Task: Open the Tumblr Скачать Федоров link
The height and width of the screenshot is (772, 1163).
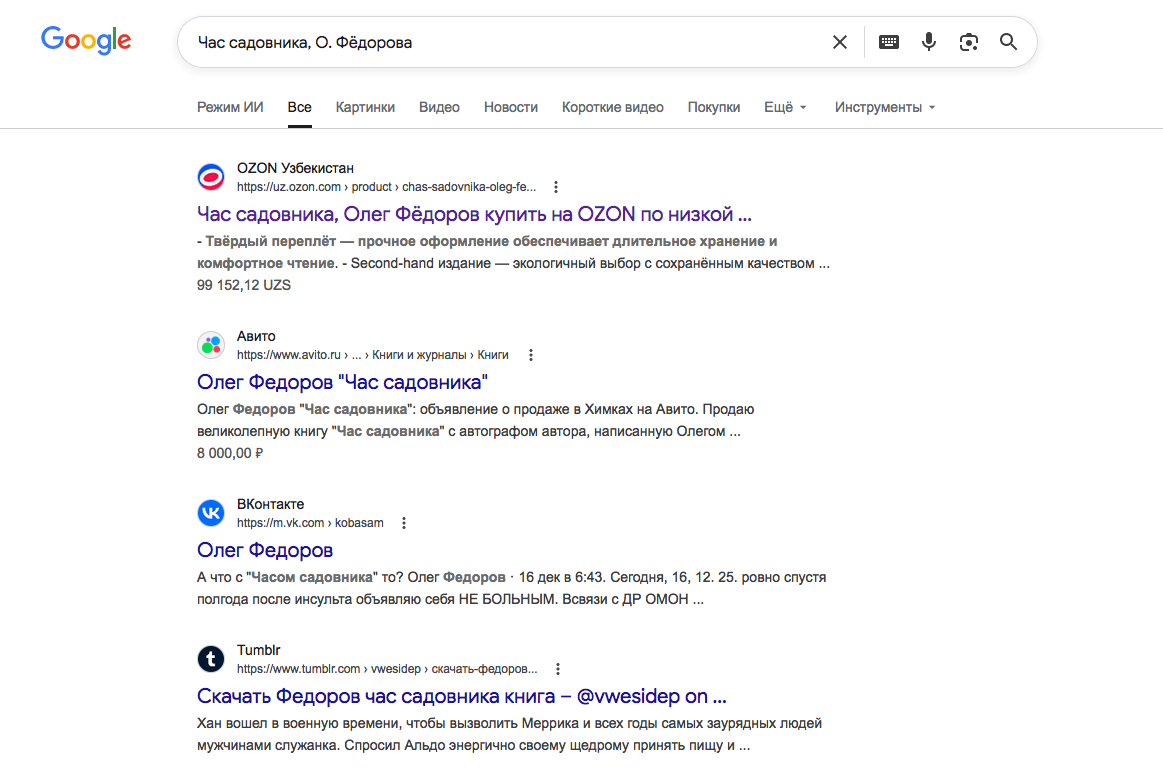Action: 461,696
